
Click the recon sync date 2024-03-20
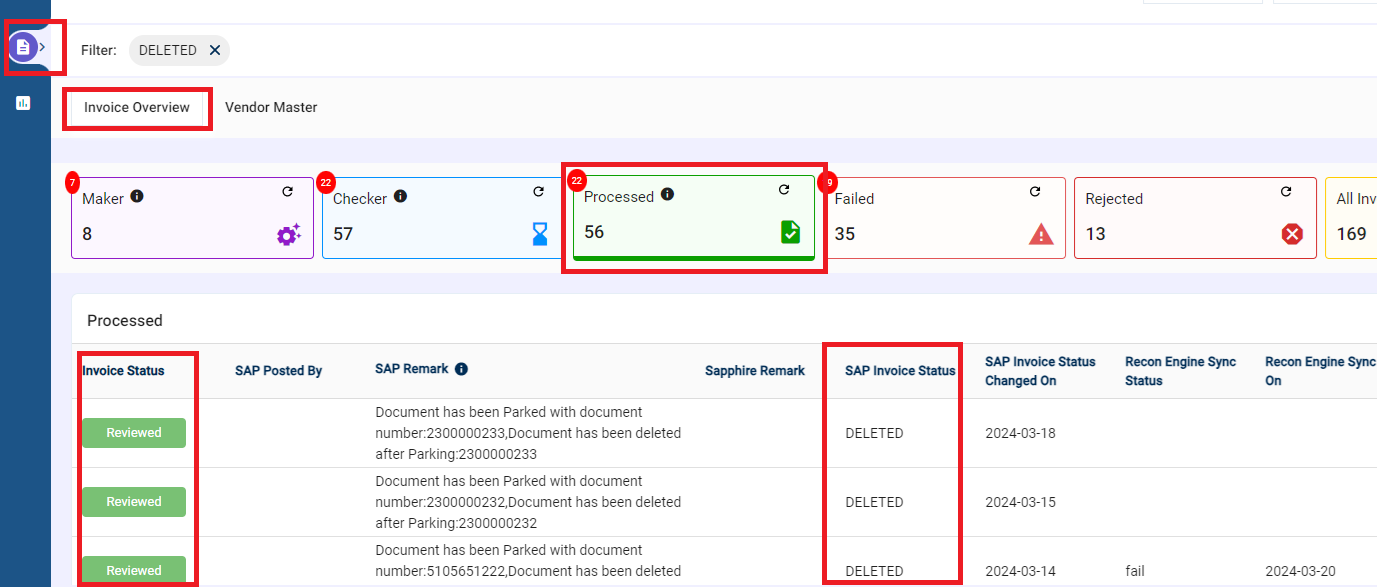(1300, 571)
